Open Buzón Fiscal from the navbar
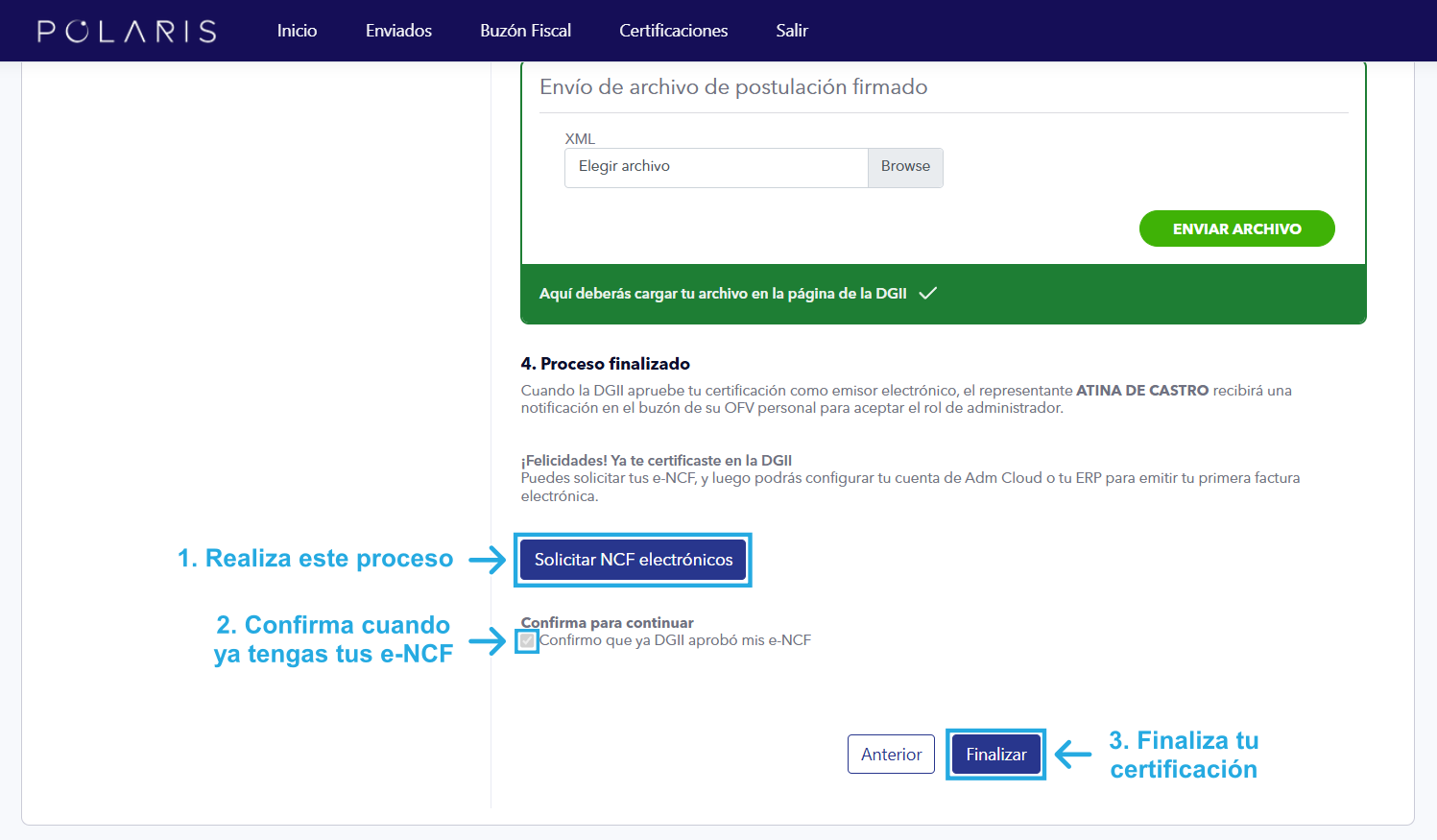The width and height of the screenshot is (1437, 840). pyautogui.click(x=525, y=31)
